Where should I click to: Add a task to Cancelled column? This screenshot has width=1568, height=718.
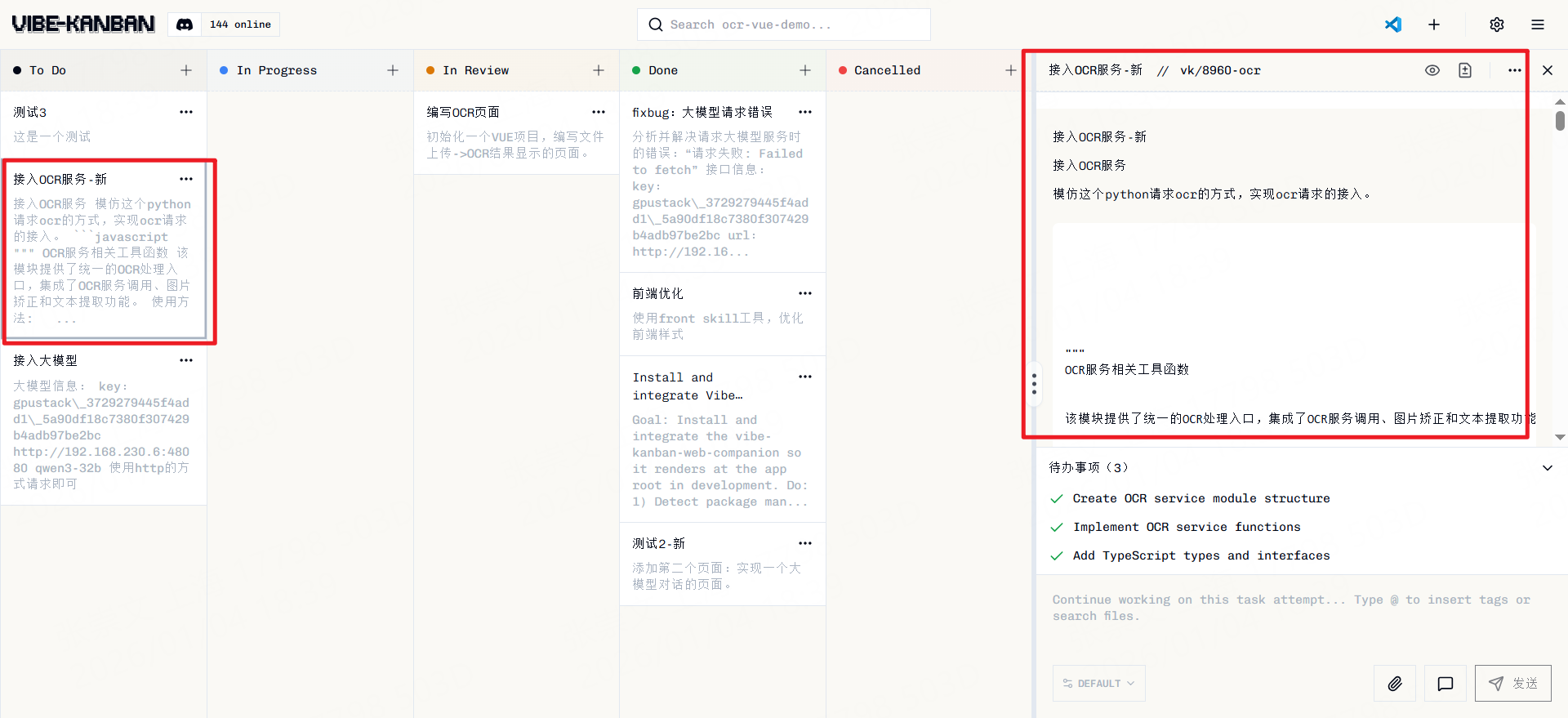pyautogui.click(x=1011, y=70)
